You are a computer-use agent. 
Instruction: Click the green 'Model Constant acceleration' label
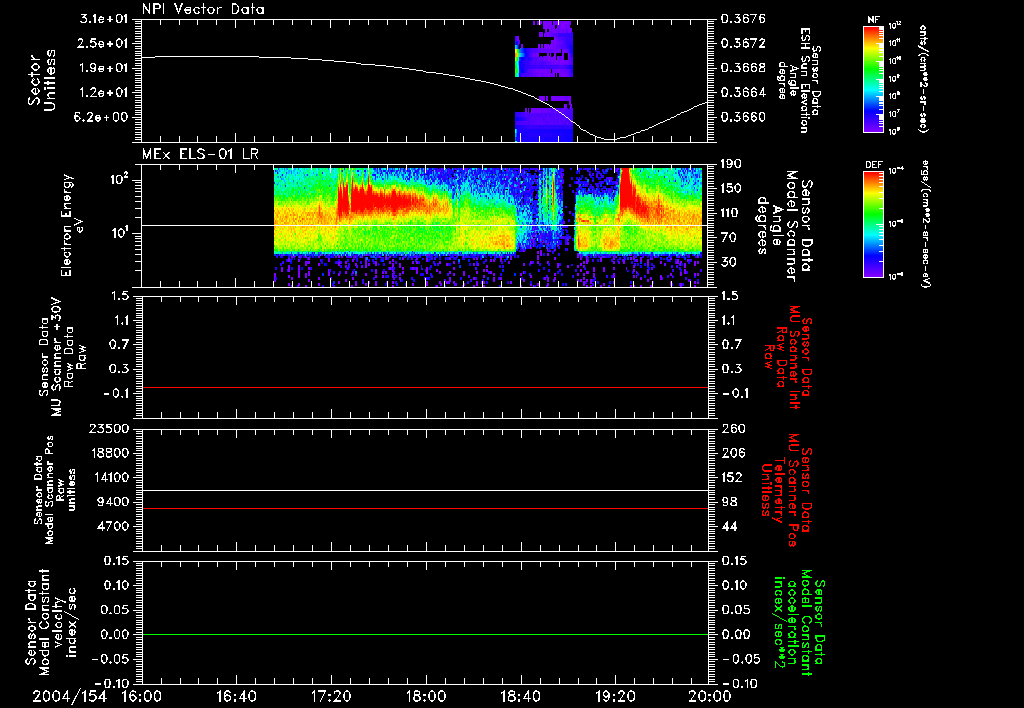(798, 620)
